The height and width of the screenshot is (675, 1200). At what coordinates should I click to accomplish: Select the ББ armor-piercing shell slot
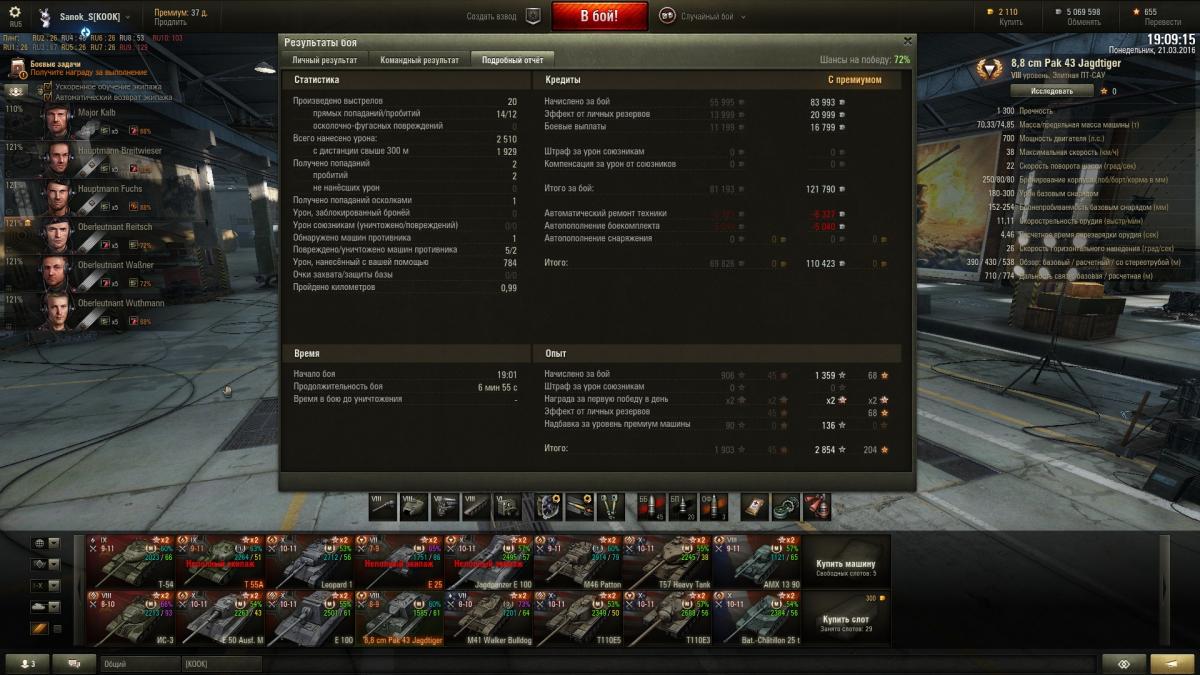(x=651, y=506)
